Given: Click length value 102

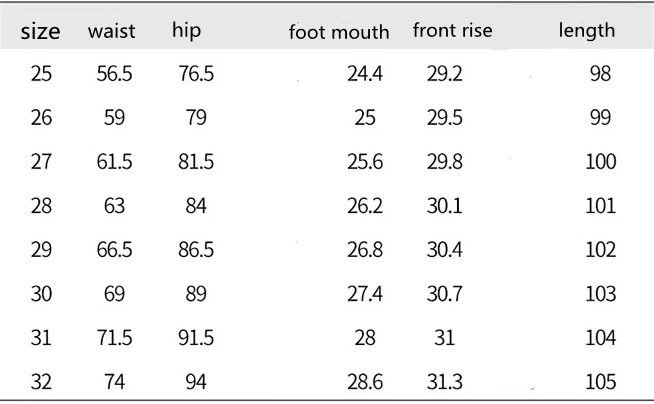Looking at the screenshot, I should point(600,250).
